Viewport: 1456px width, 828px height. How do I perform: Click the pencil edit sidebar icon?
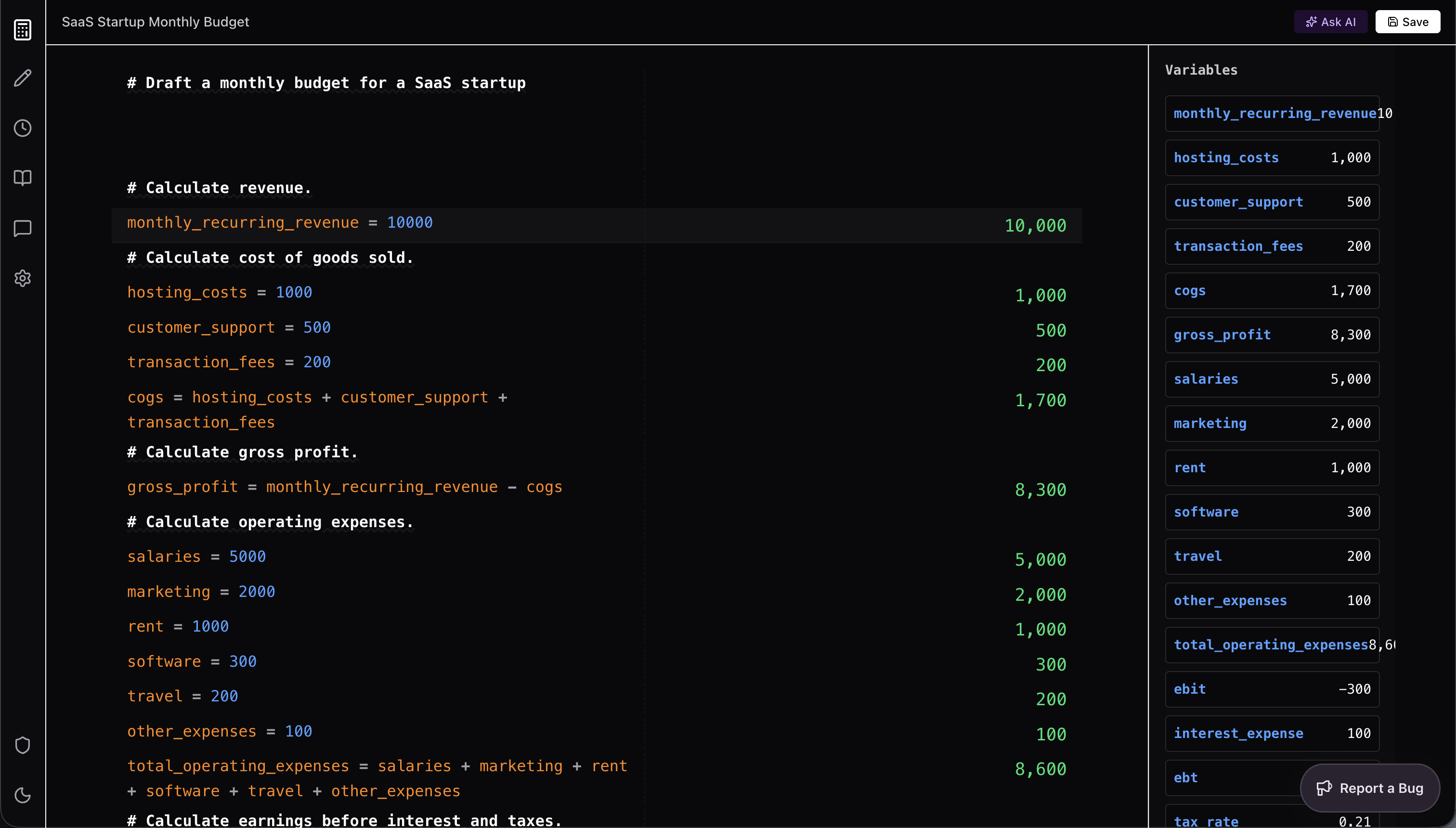(23, 78)
